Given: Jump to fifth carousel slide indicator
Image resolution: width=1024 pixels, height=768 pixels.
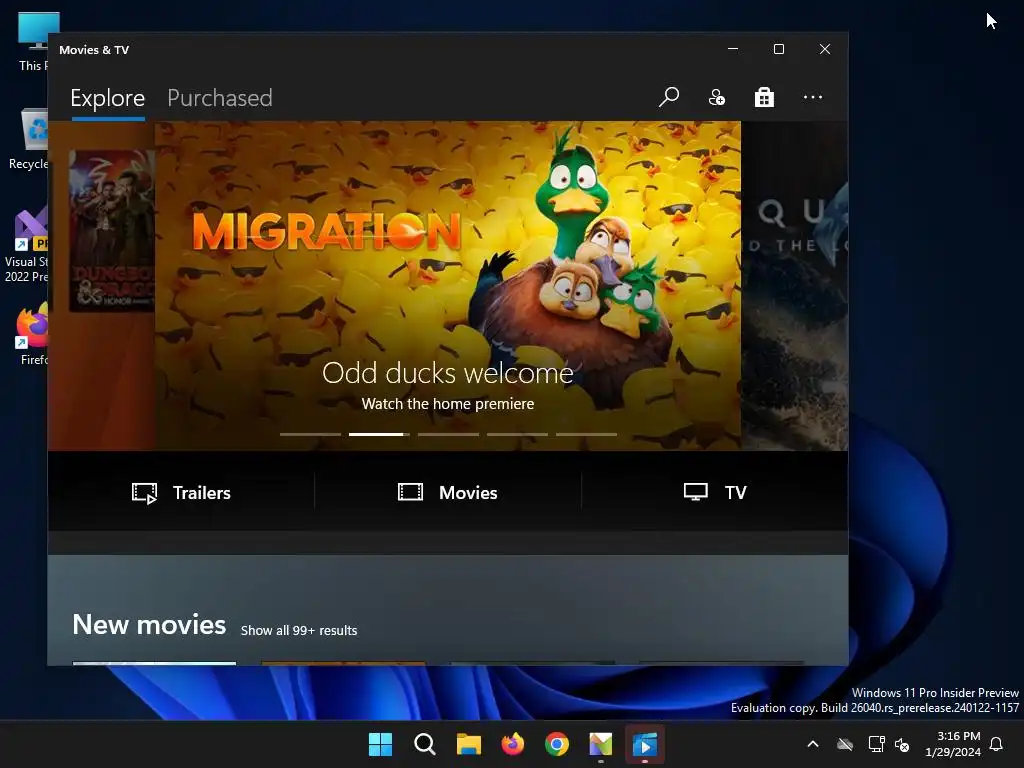Looking at the screenshot, I should (586, 434).
